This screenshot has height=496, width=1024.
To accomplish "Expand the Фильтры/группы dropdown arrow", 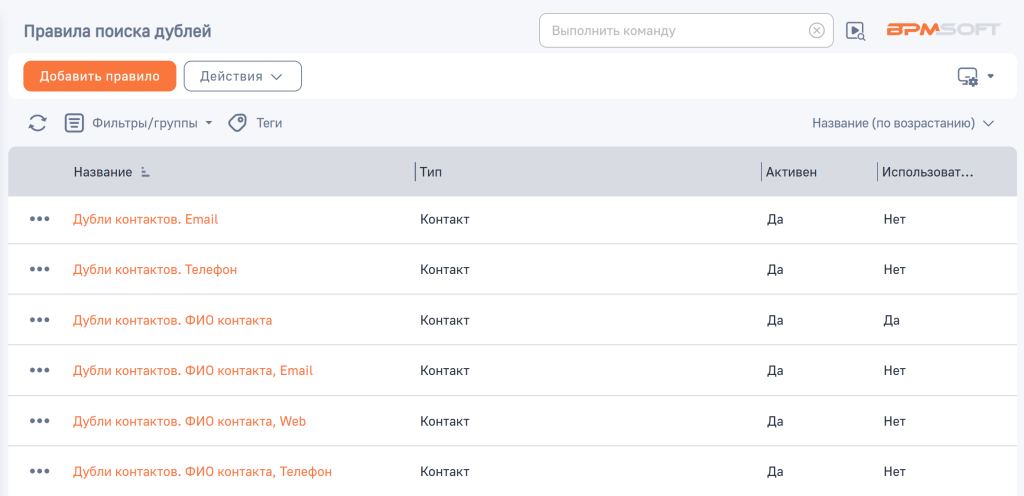I will tap(209, 124).
